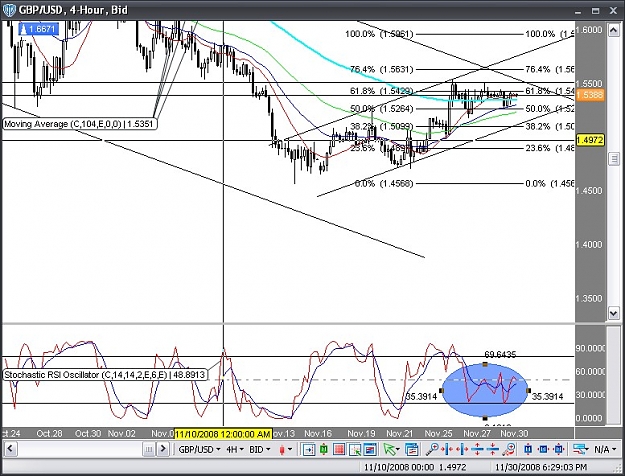
Task: Click the third blue candle spacing icon
Action: click(558, 449)
